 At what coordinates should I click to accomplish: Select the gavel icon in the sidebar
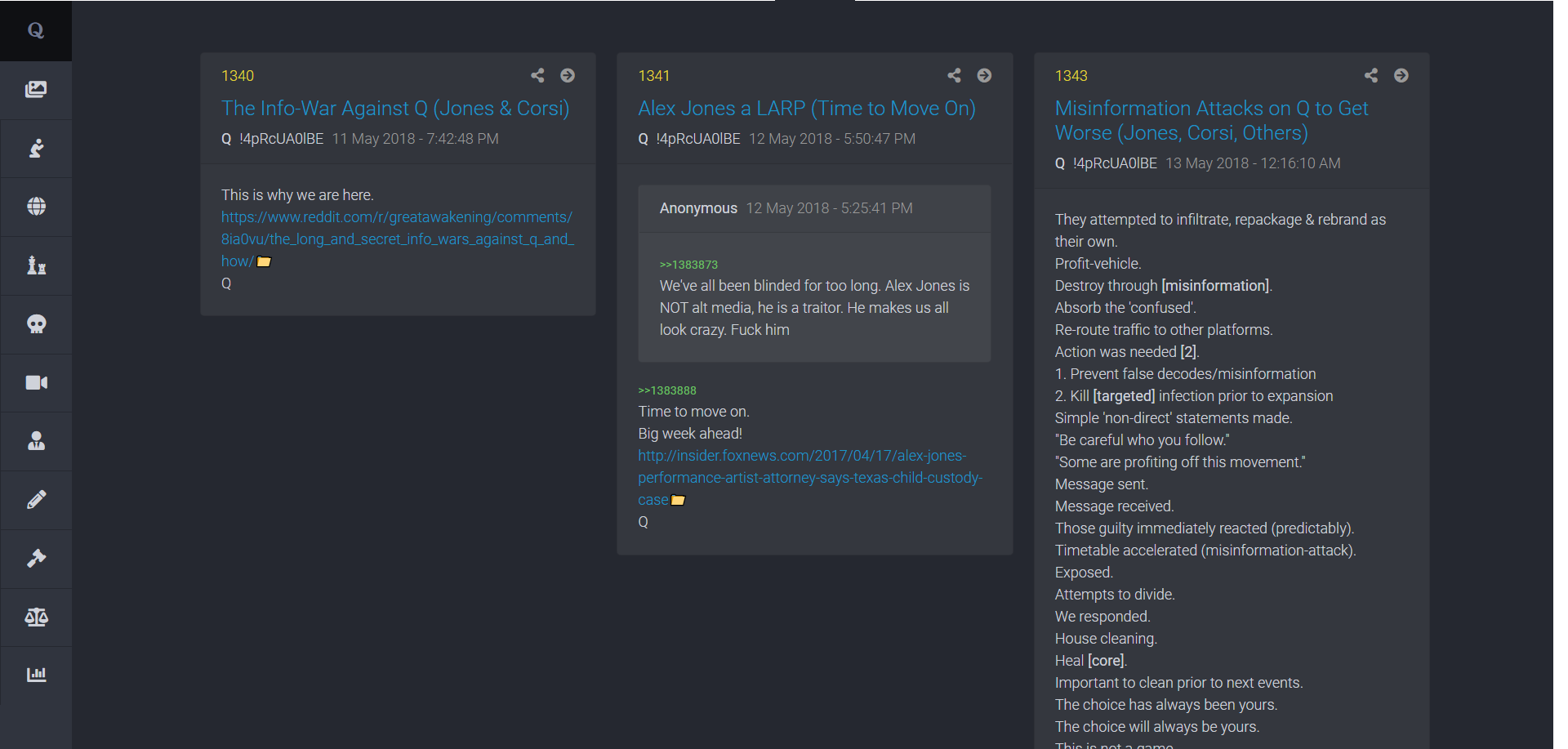[x=36, y=559]
